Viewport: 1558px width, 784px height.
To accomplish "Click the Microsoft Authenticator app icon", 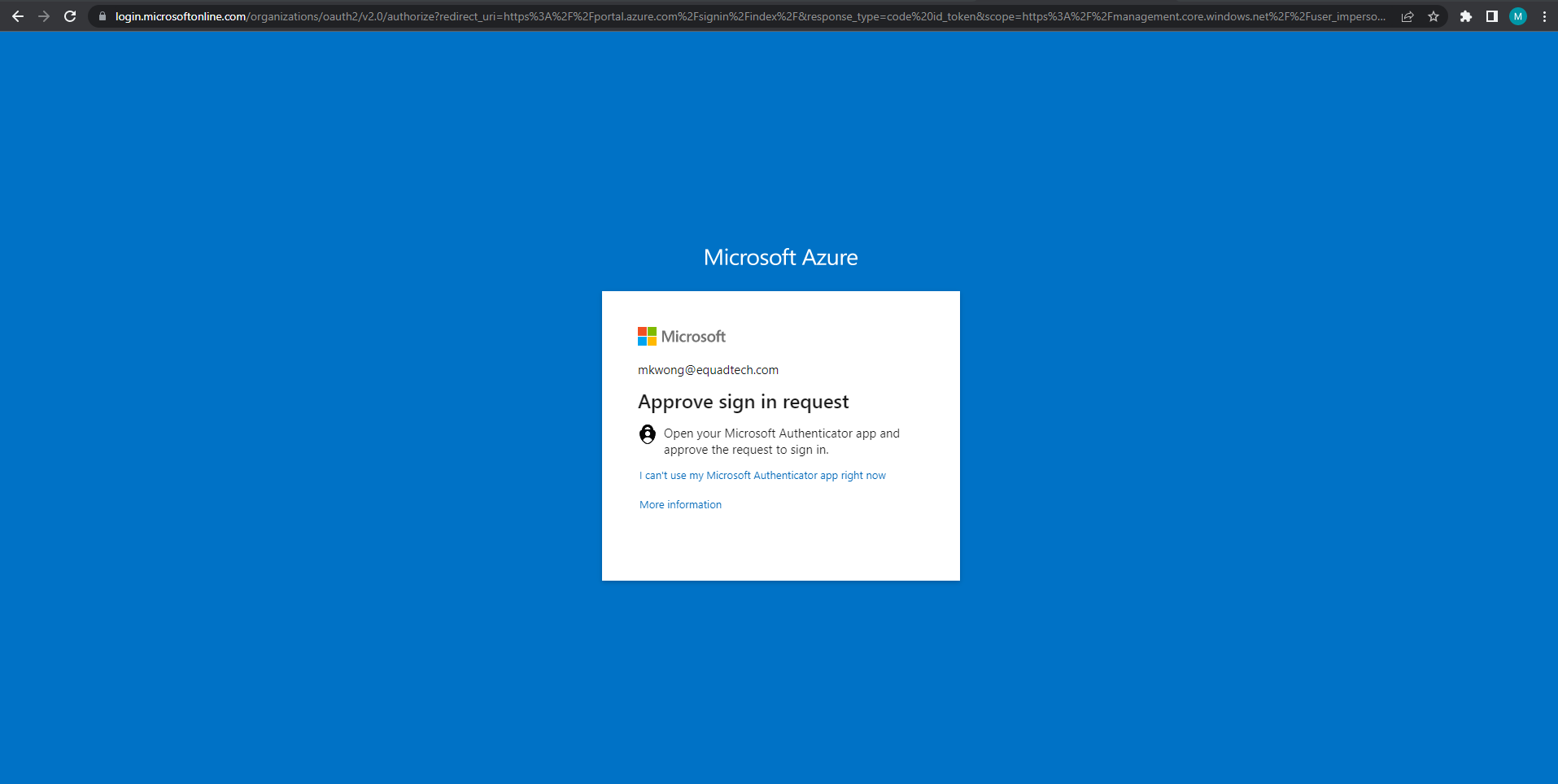I will click(648, 434).
